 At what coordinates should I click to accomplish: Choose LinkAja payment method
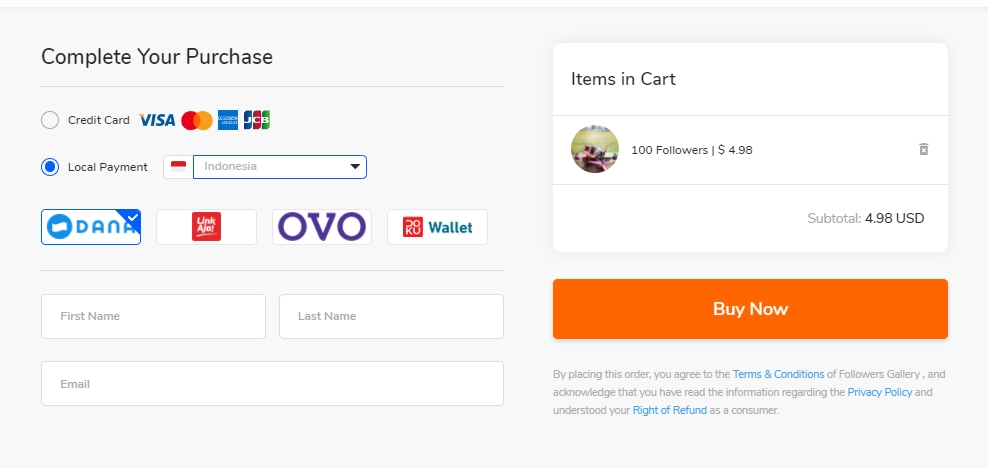pos(206,227)
